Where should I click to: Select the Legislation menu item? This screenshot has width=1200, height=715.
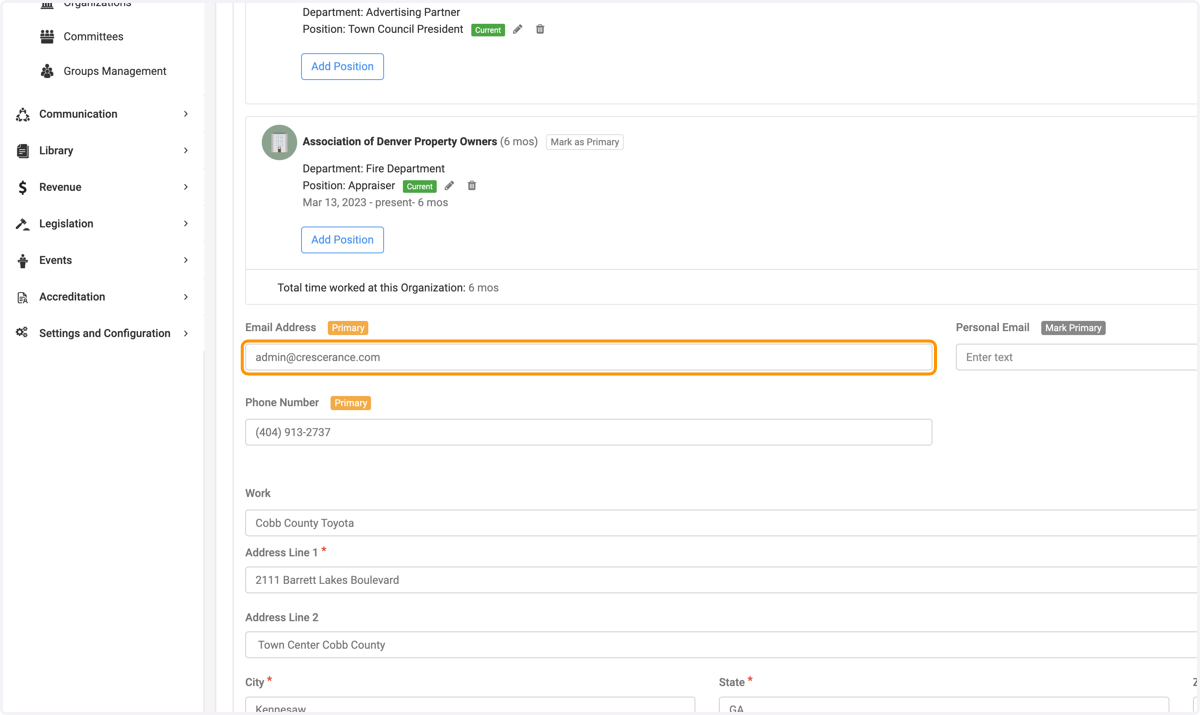66,224
